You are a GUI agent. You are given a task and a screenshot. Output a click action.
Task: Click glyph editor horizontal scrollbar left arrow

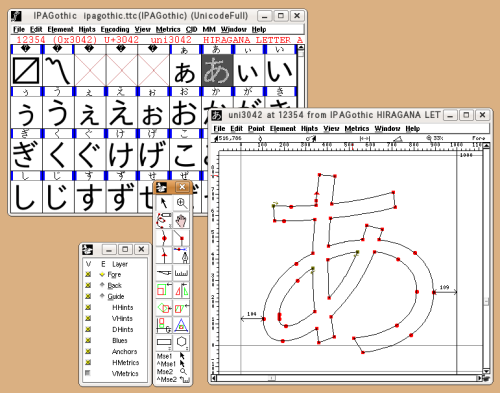point(215,378)
